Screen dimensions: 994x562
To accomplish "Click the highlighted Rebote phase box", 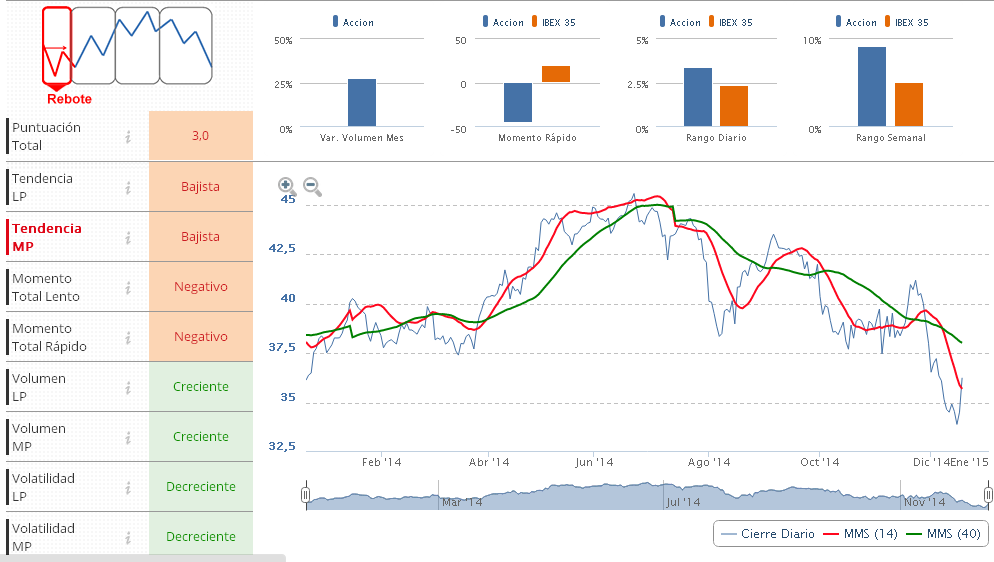I will click(x=57, y=46).
